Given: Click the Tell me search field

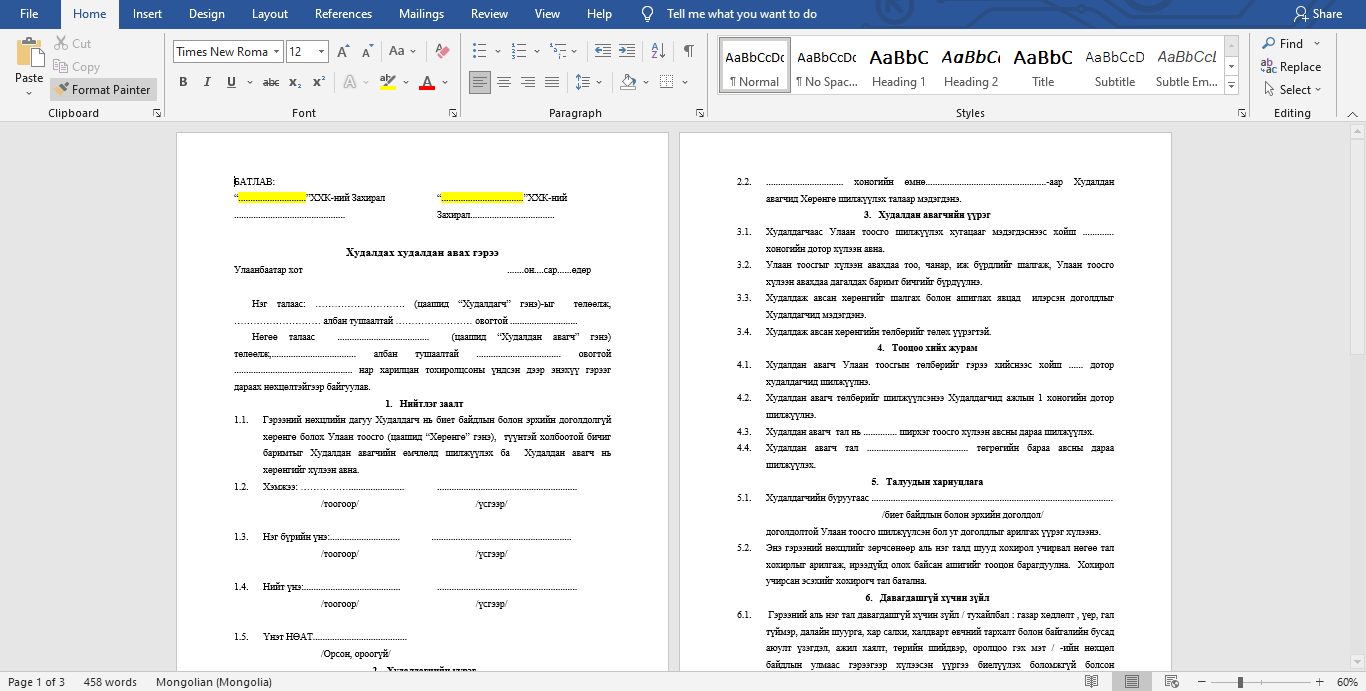Looking at the screenshot, I should click(x=741, y=14).
